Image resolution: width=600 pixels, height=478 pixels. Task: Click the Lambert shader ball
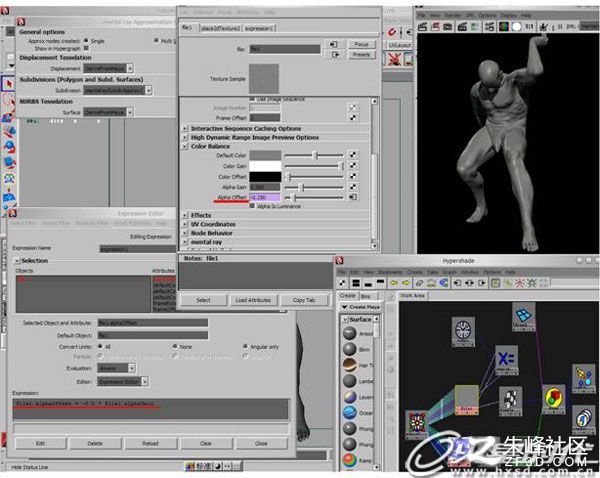pyautogui.click(x=349, y=381)
